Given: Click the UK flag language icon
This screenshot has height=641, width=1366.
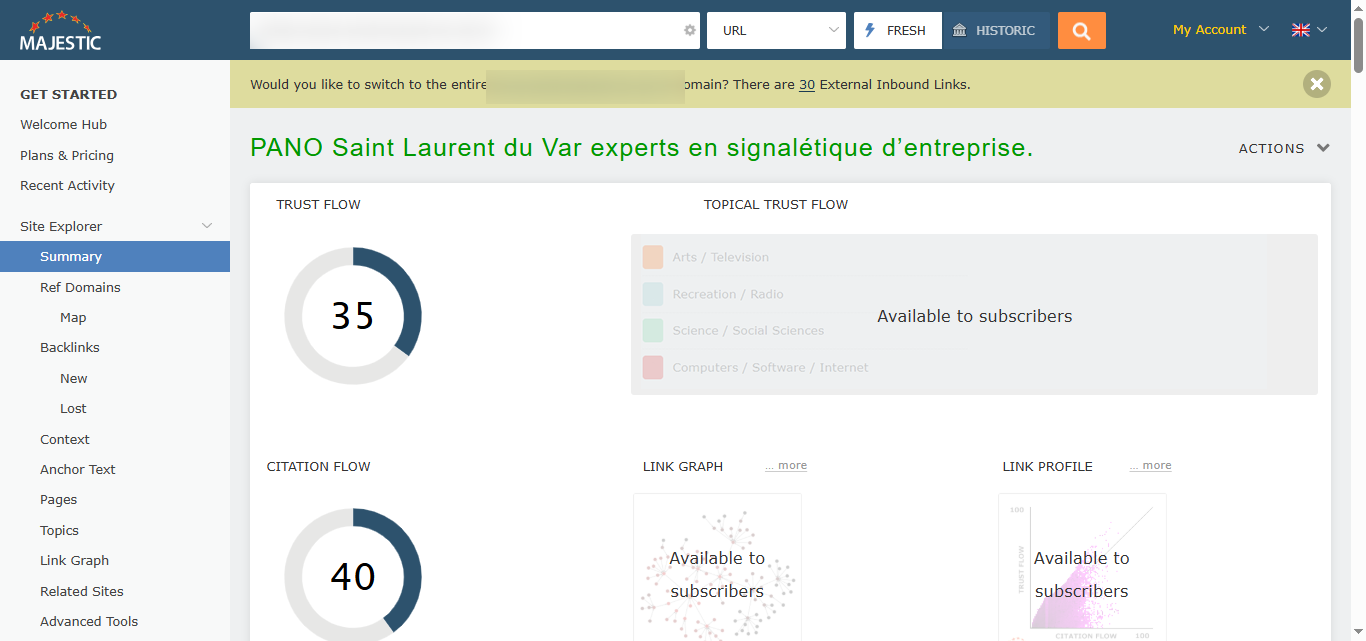Looking at the screenshot, I should (x=1300, y=30).
